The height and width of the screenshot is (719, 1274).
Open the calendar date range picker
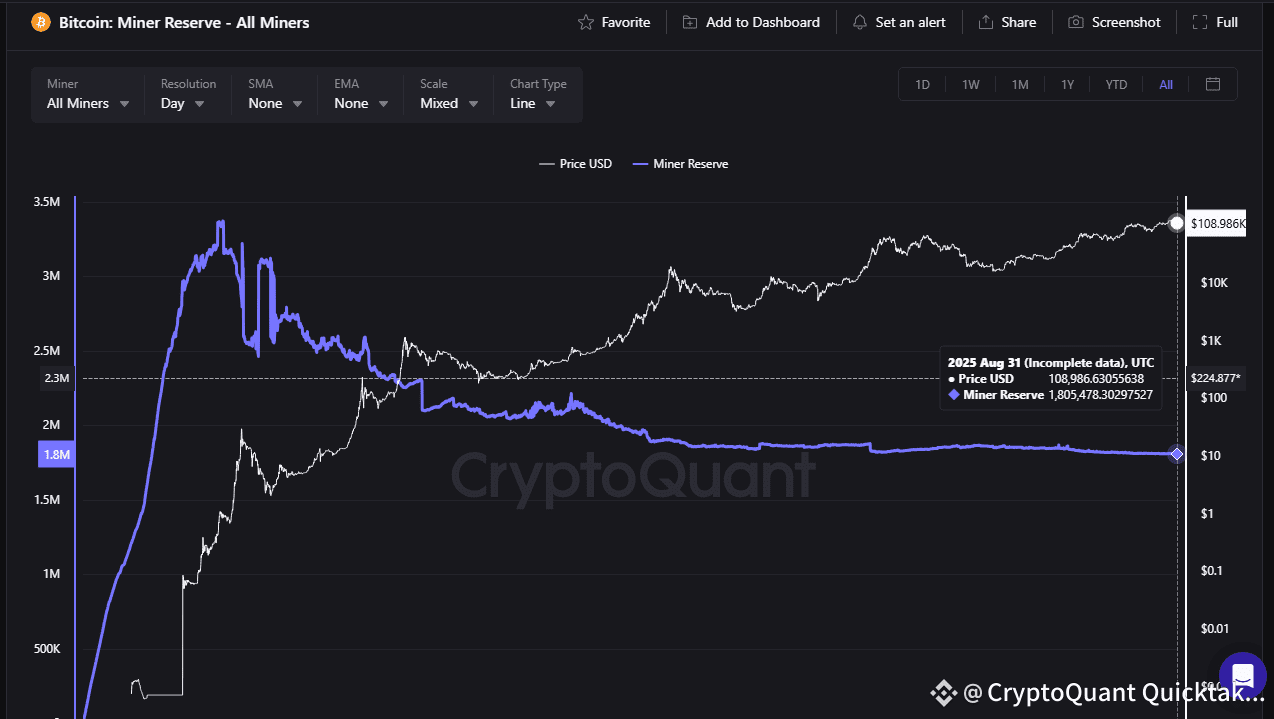pyautogui.click(x=1213, y=84)
